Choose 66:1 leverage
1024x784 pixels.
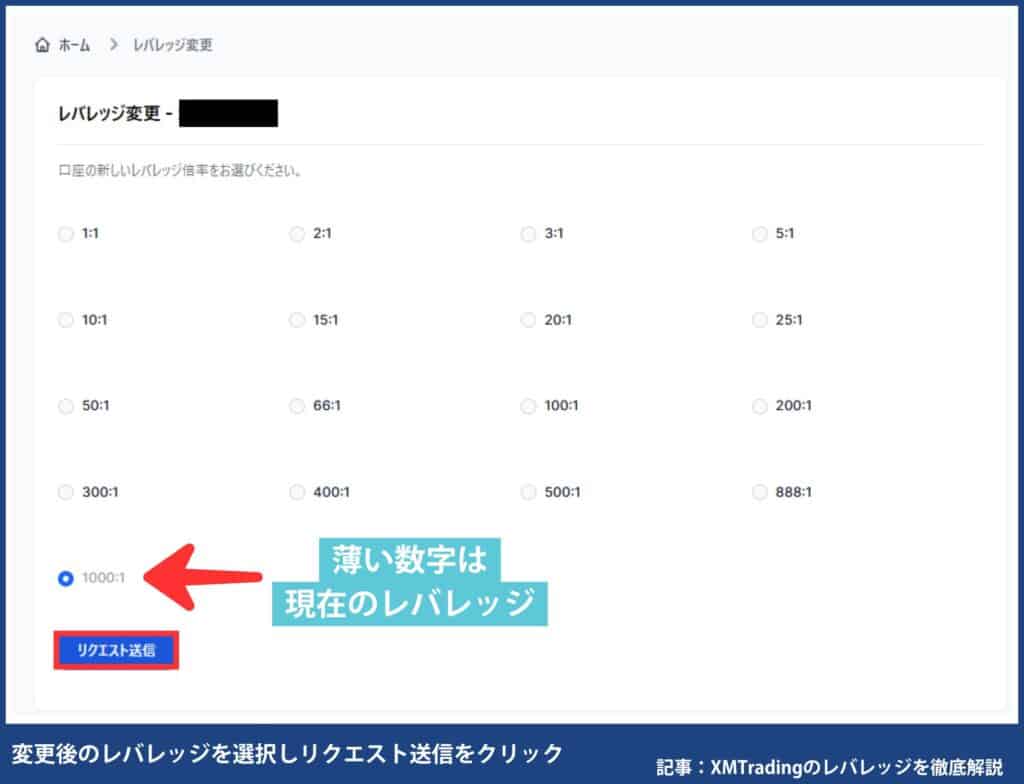coord(297,406)
